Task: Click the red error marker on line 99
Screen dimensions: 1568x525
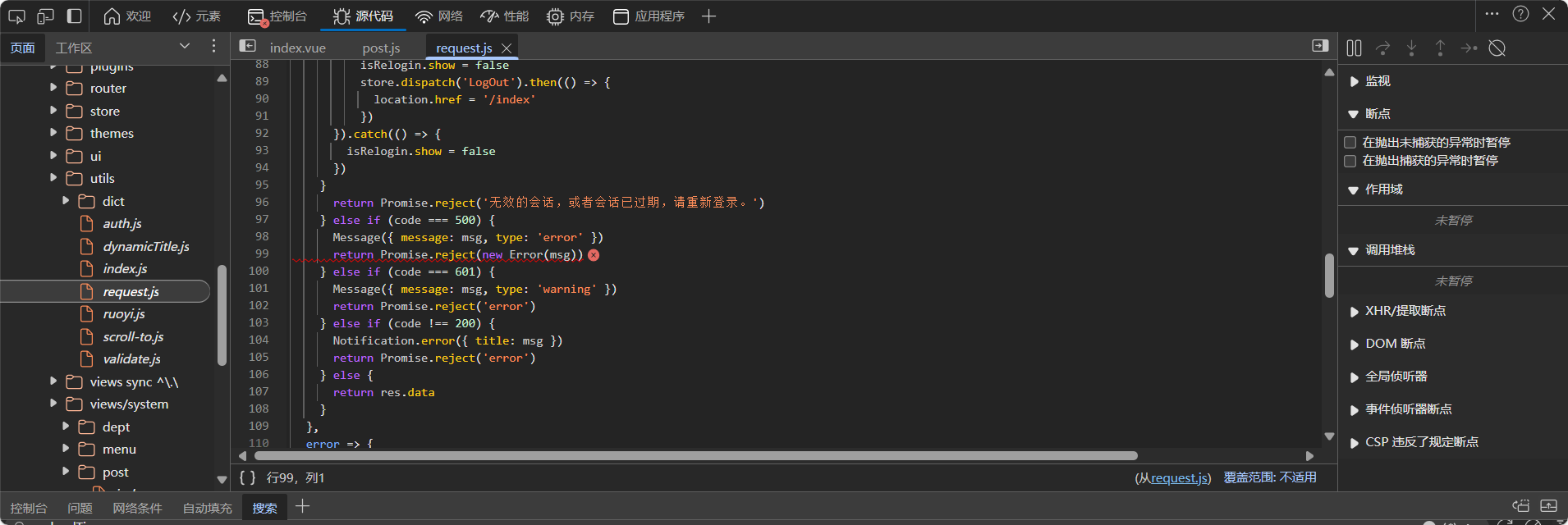Action: point(594,255)
